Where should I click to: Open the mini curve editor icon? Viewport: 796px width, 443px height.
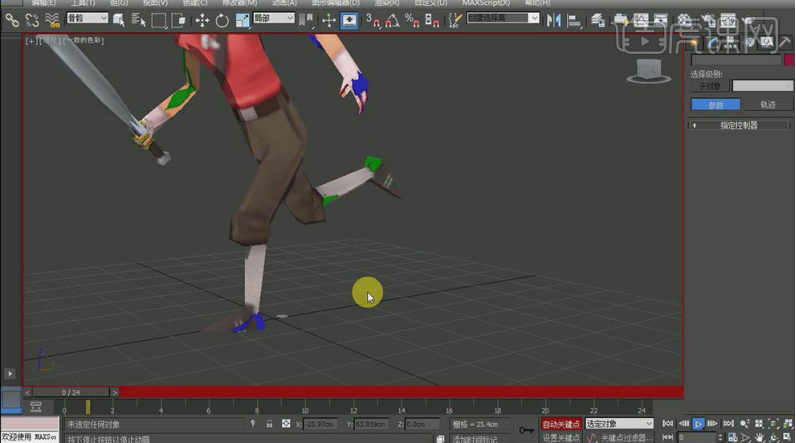click(36, 406)
